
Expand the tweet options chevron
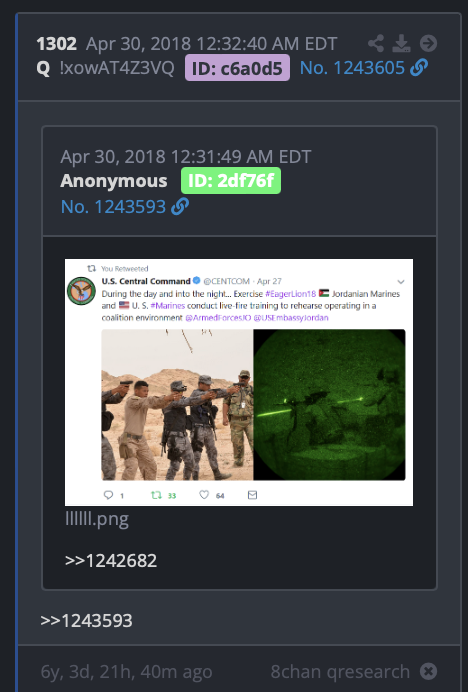point(400,282)
